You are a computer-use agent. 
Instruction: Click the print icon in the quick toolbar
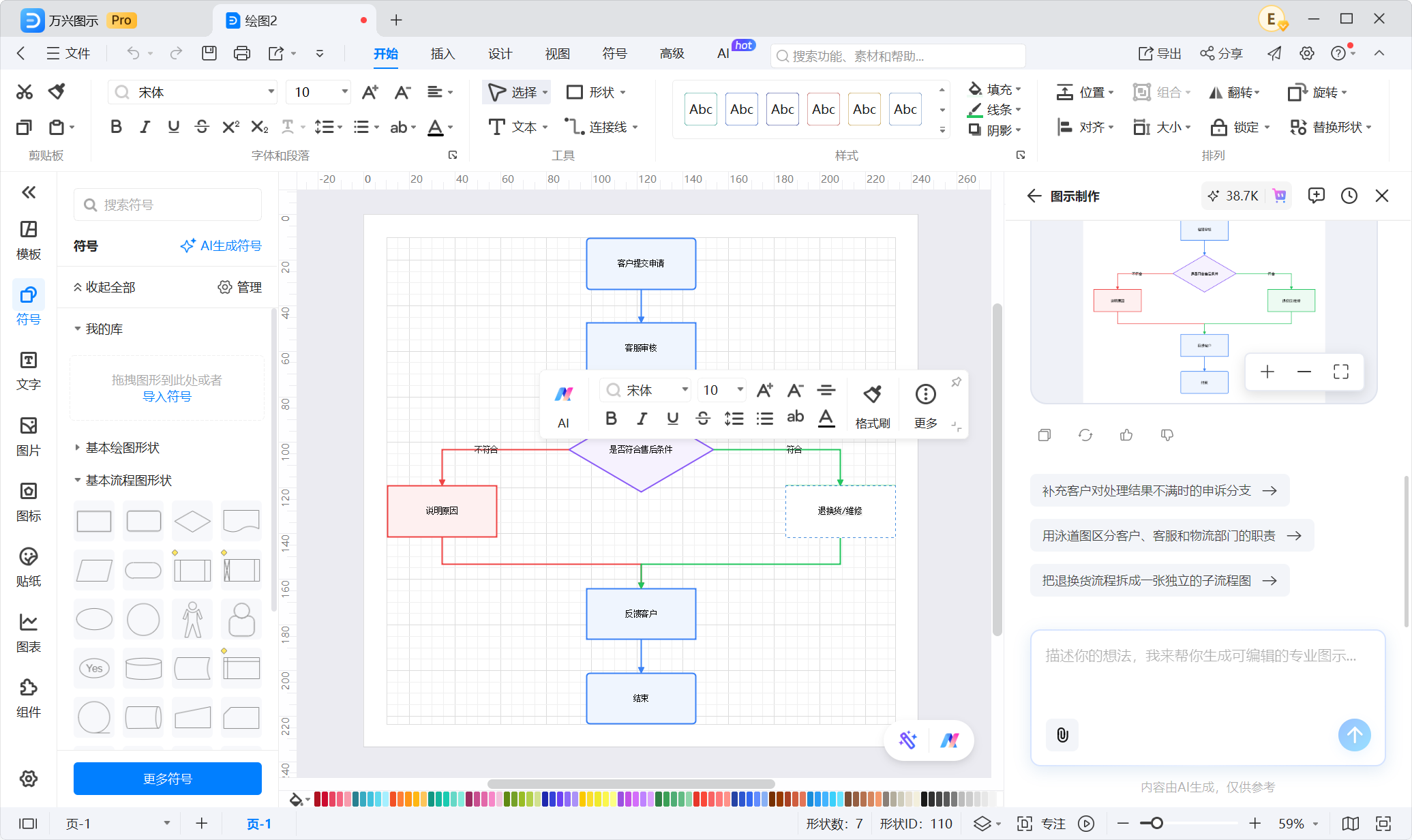pyautogui.click(x=241, y=53)
